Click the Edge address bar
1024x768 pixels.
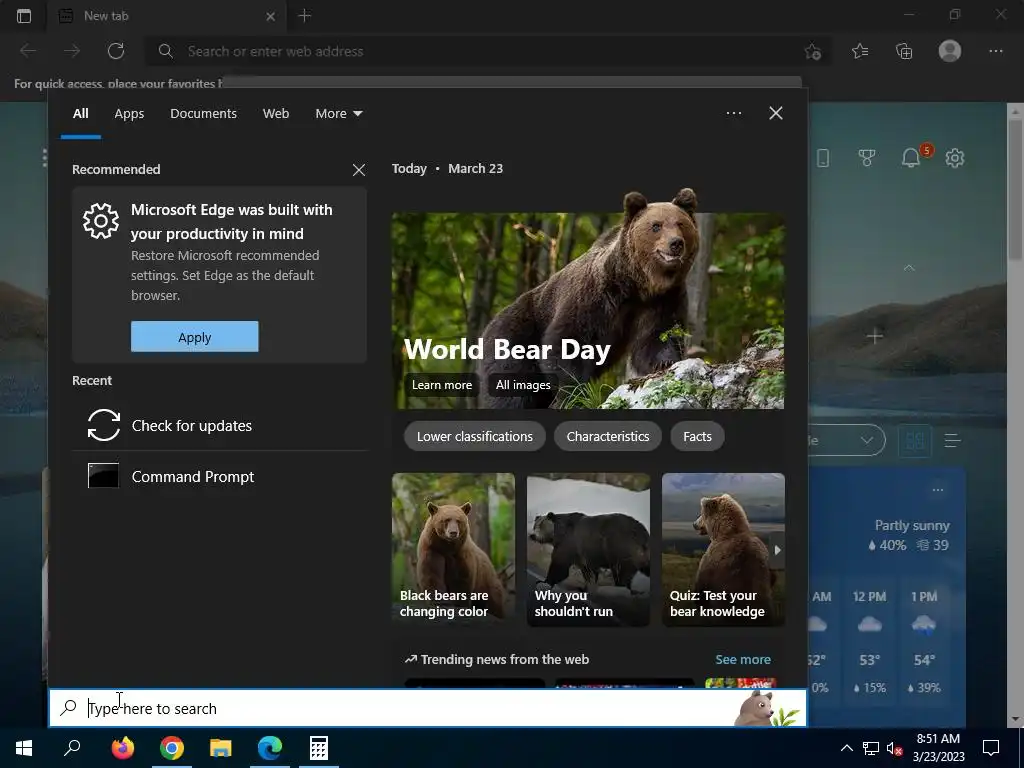[x=487, y=51]
